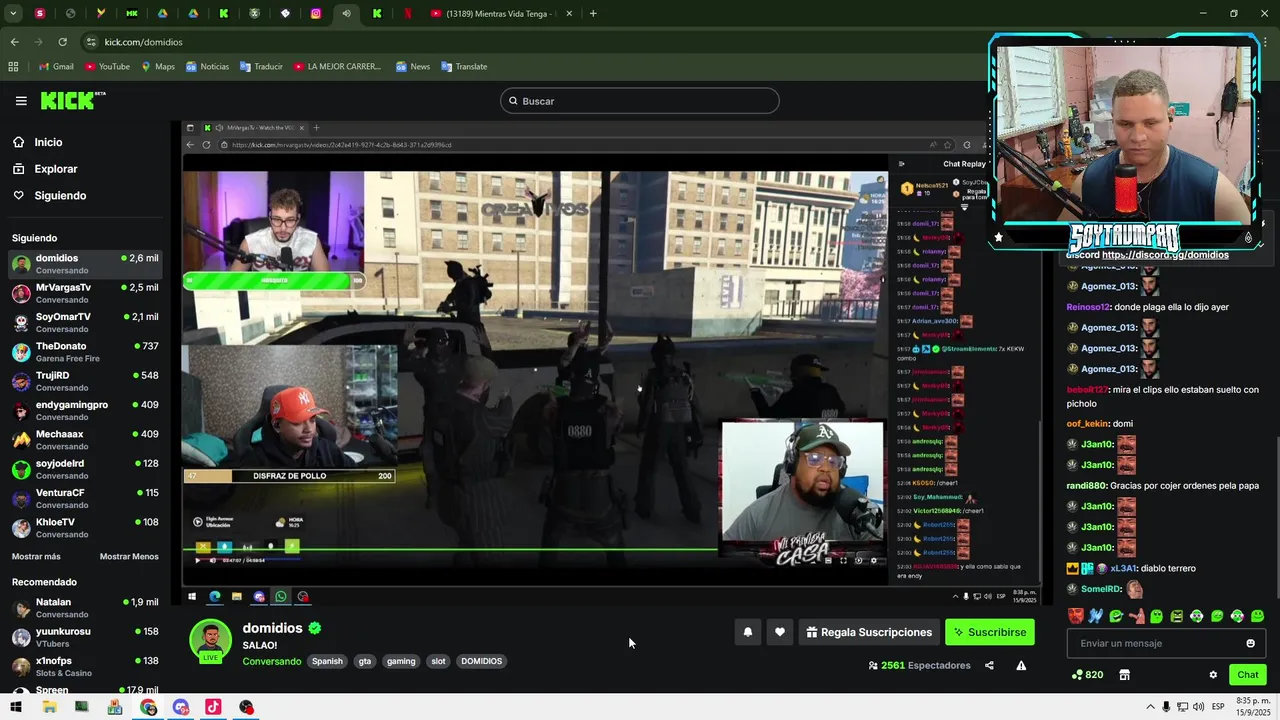View site information icon in address bar
This screenshot has width=1280, height=720.
(91, 42)
